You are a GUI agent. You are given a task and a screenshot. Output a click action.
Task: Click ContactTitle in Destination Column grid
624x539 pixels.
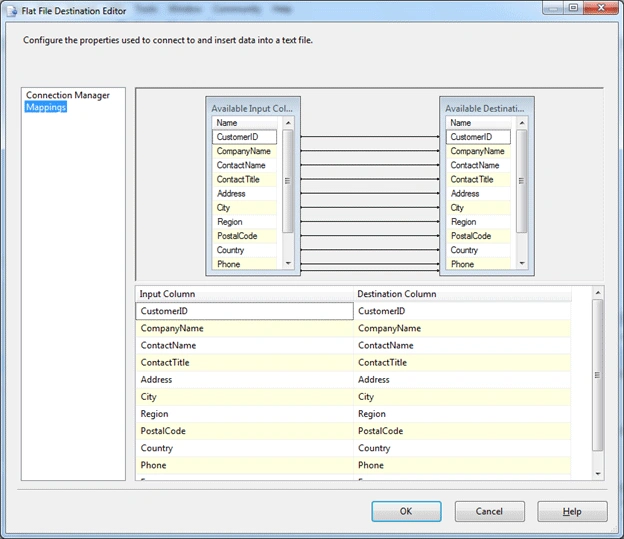point(462,362)
